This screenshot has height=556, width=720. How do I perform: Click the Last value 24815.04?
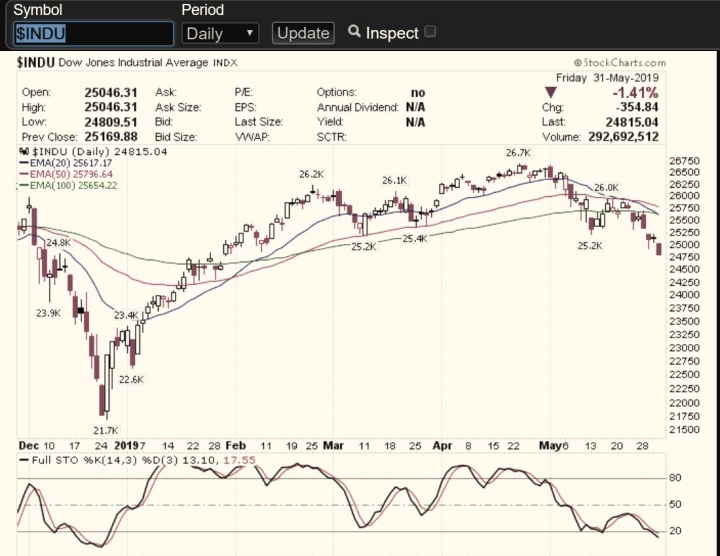tap(632, 122)
